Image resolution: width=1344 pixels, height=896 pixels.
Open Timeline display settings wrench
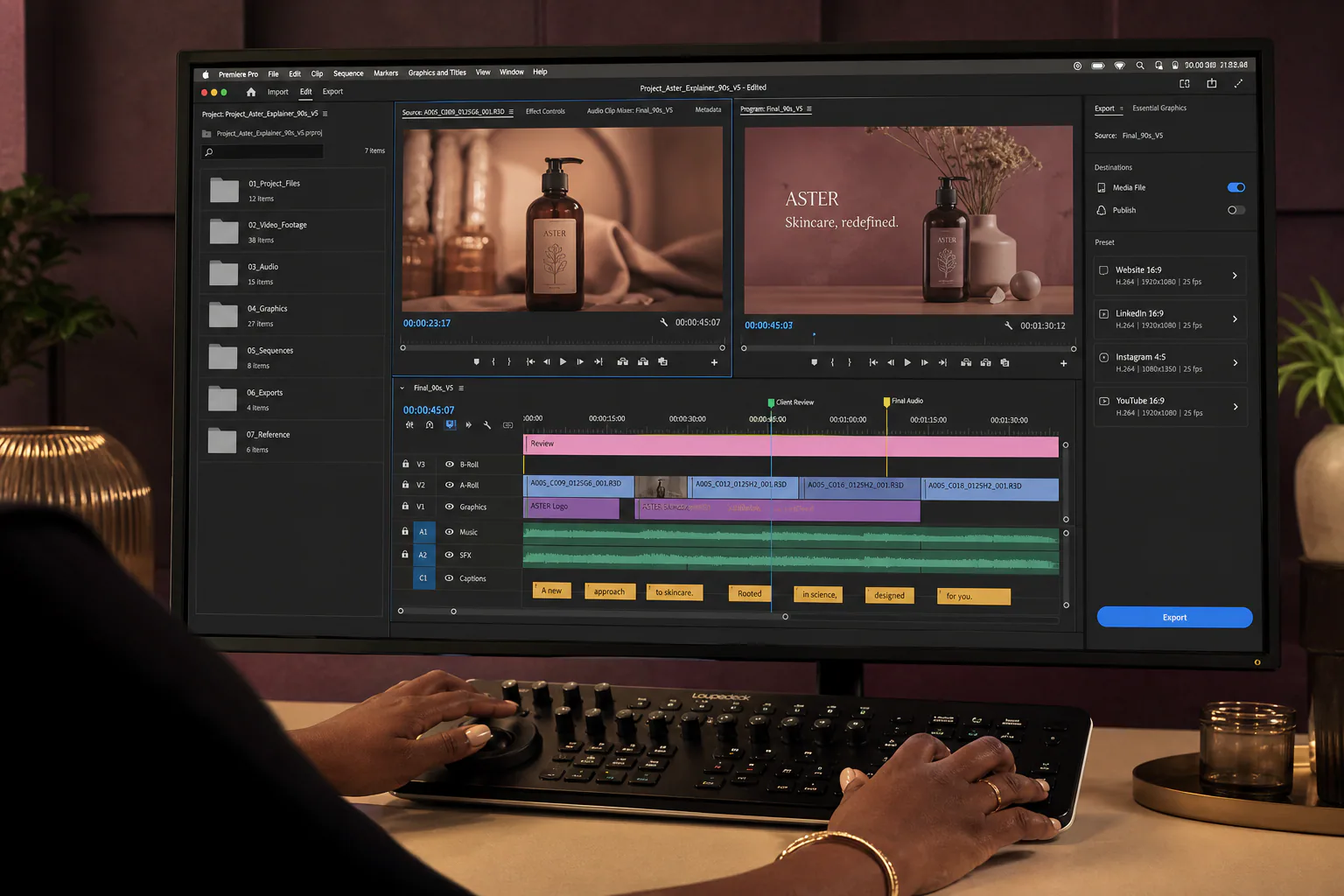tap(487, 425)
